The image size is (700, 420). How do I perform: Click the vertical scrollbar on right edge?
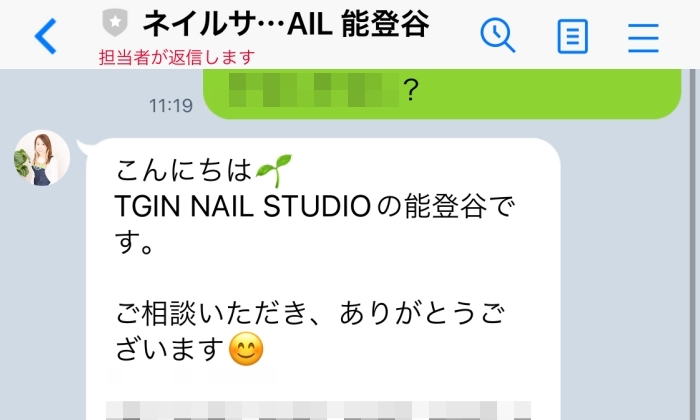tap(693, 245)
